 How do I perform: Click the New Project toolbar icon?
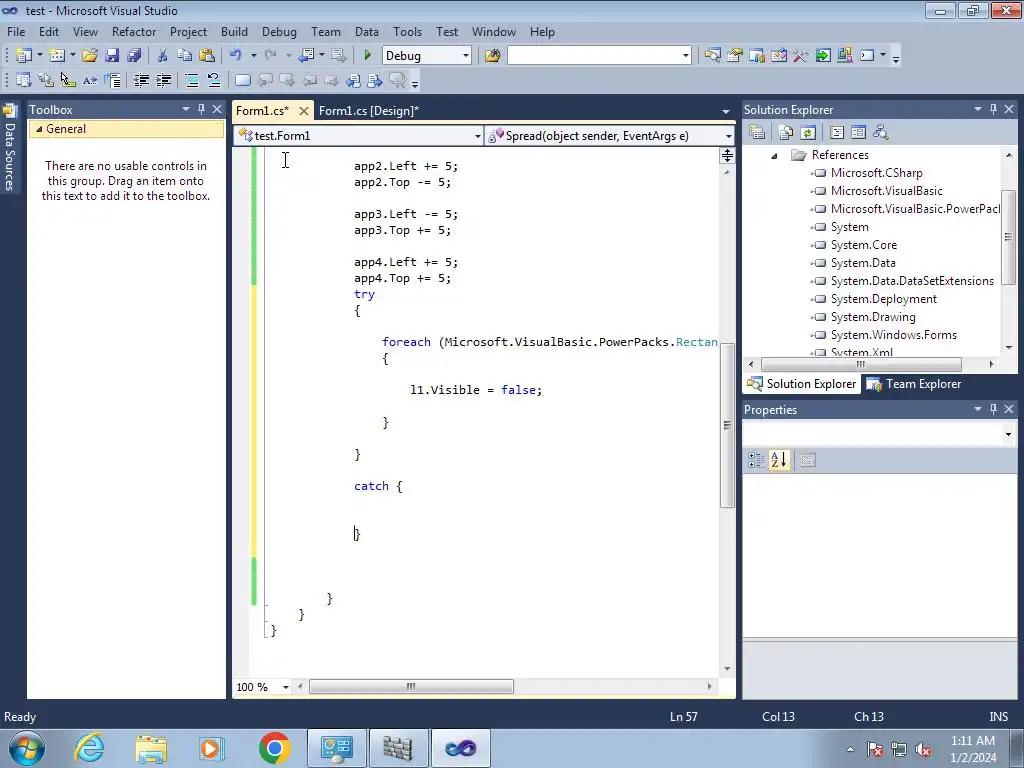(x=24, y=56)
